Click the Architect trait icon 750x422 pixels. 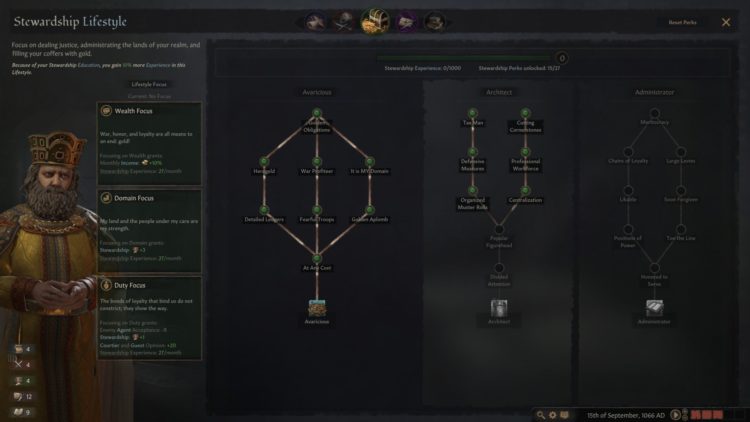(x=499, y=308)
